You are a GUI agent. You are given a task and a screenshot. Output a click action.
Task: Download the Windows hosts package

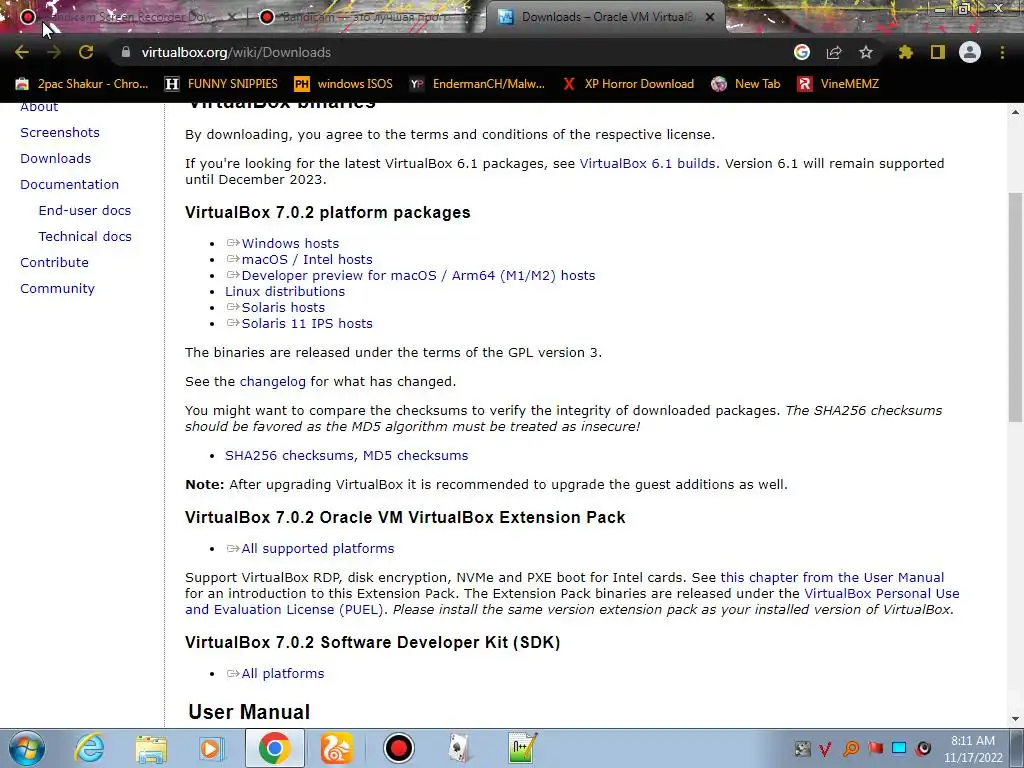pyautogui.click(x=290, y=244)
